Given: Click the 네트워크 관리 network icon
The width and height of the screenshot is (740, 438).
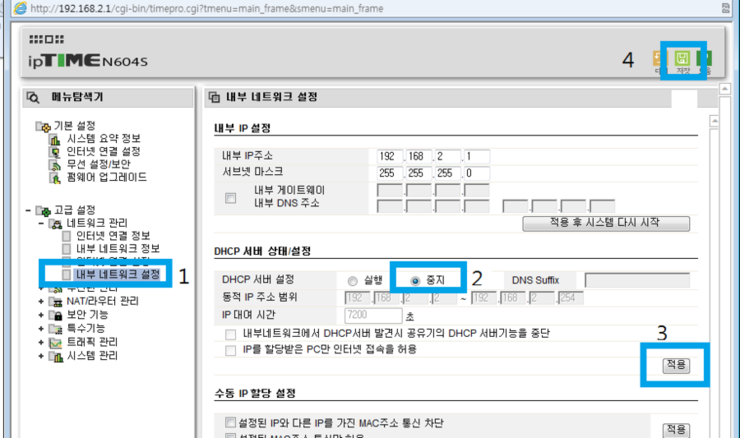Looking at the screenshot, I should click(55, 223).
